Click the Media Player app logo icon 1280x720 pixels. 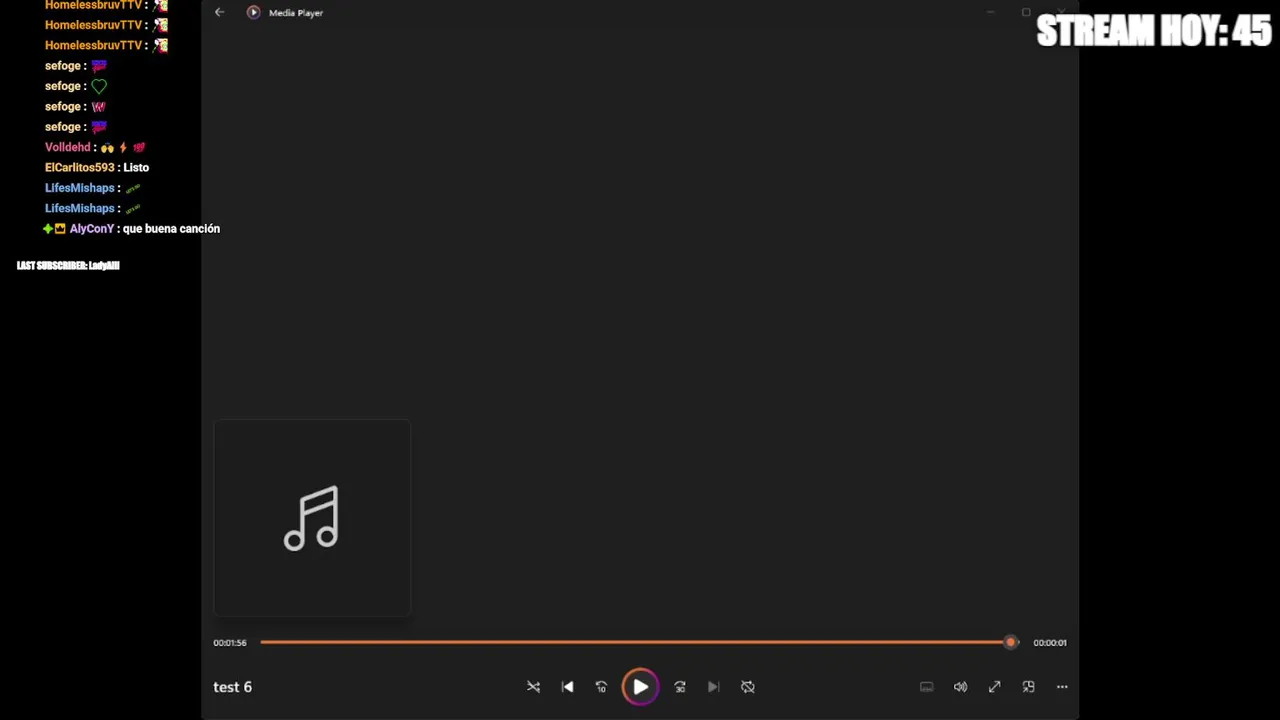253,12
